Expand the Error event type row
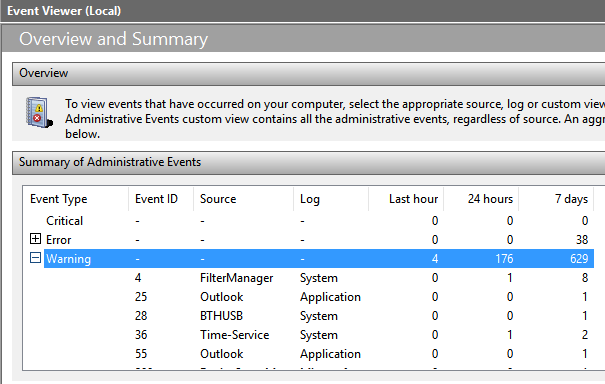Image resolution: width=605 pixels, height=384 pixels. tap(35, 239)
